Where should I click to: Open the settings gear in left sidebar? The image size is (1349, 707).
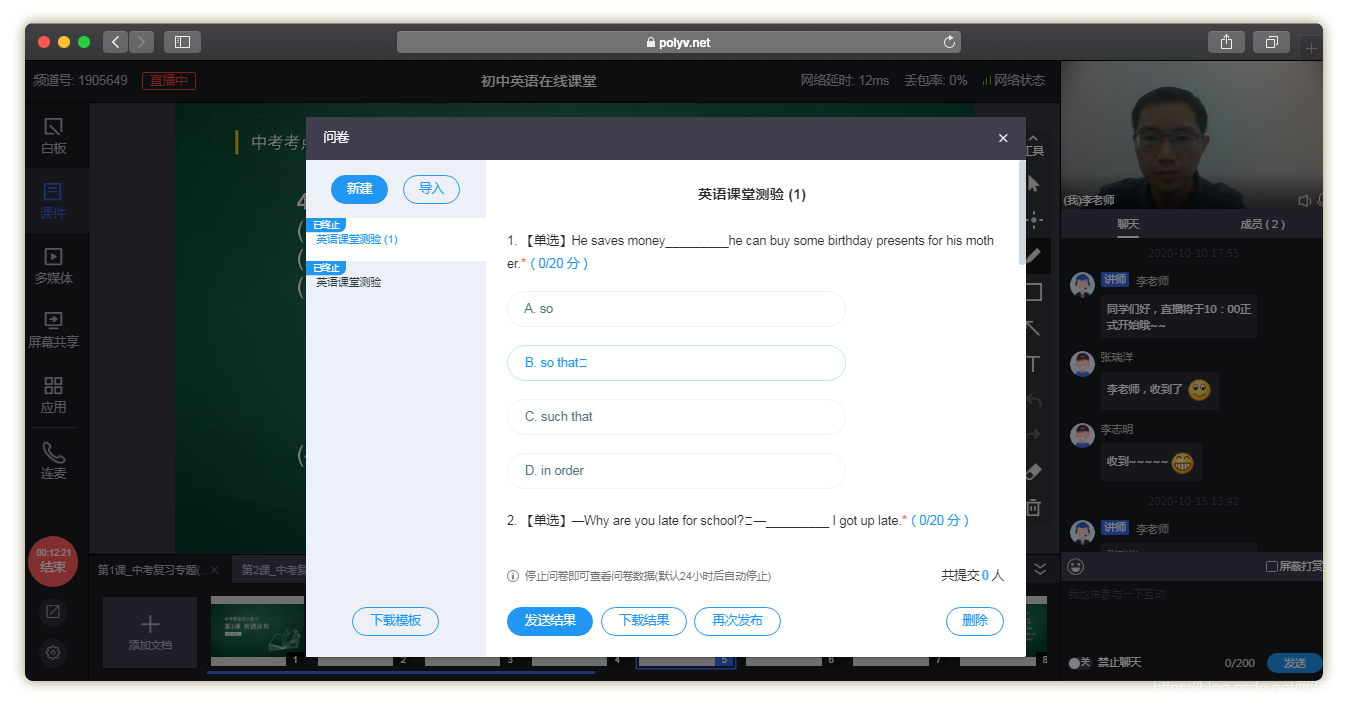coord(54,653)
